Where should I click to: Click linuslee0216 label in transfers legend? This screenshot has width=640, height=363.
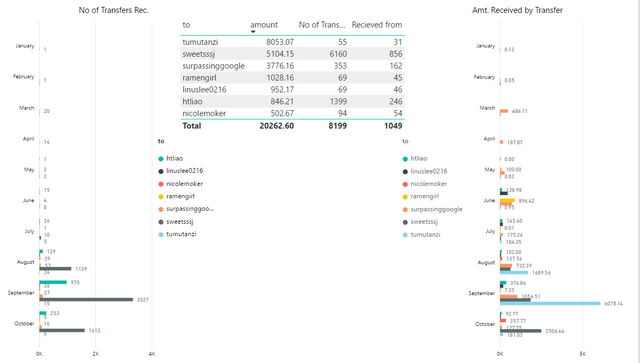[x=184, y=171]
